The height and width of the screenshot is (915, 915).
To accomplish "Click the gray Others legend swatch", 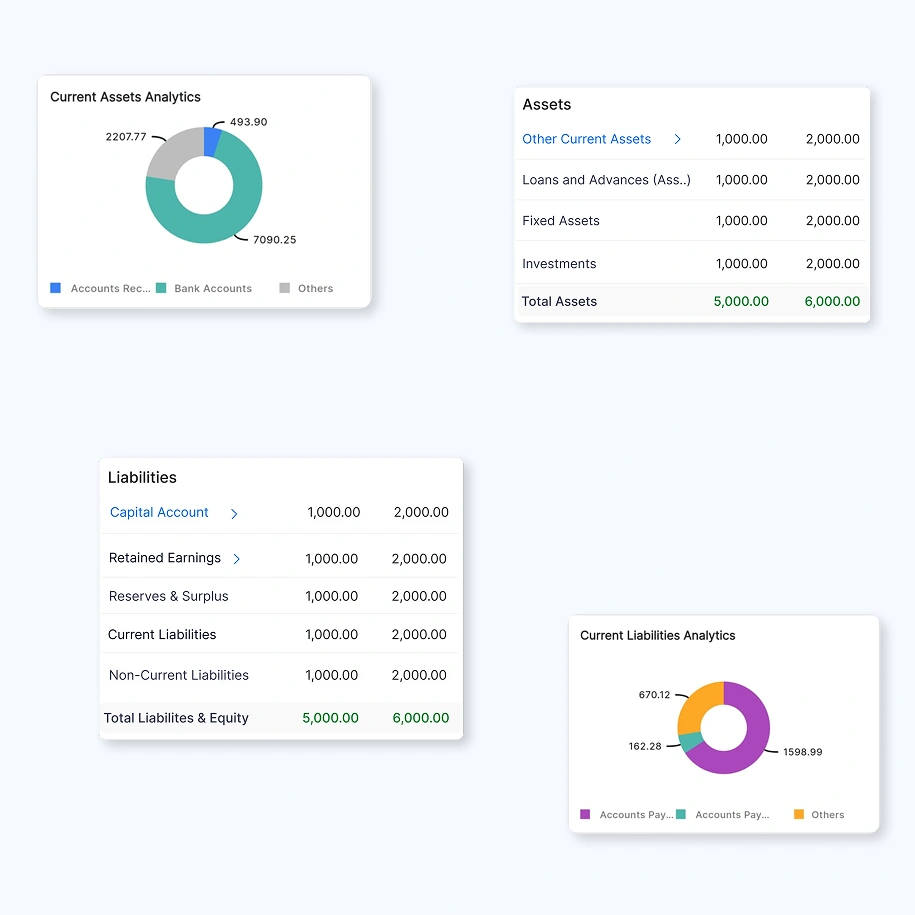I will click(x=285, y=288).
